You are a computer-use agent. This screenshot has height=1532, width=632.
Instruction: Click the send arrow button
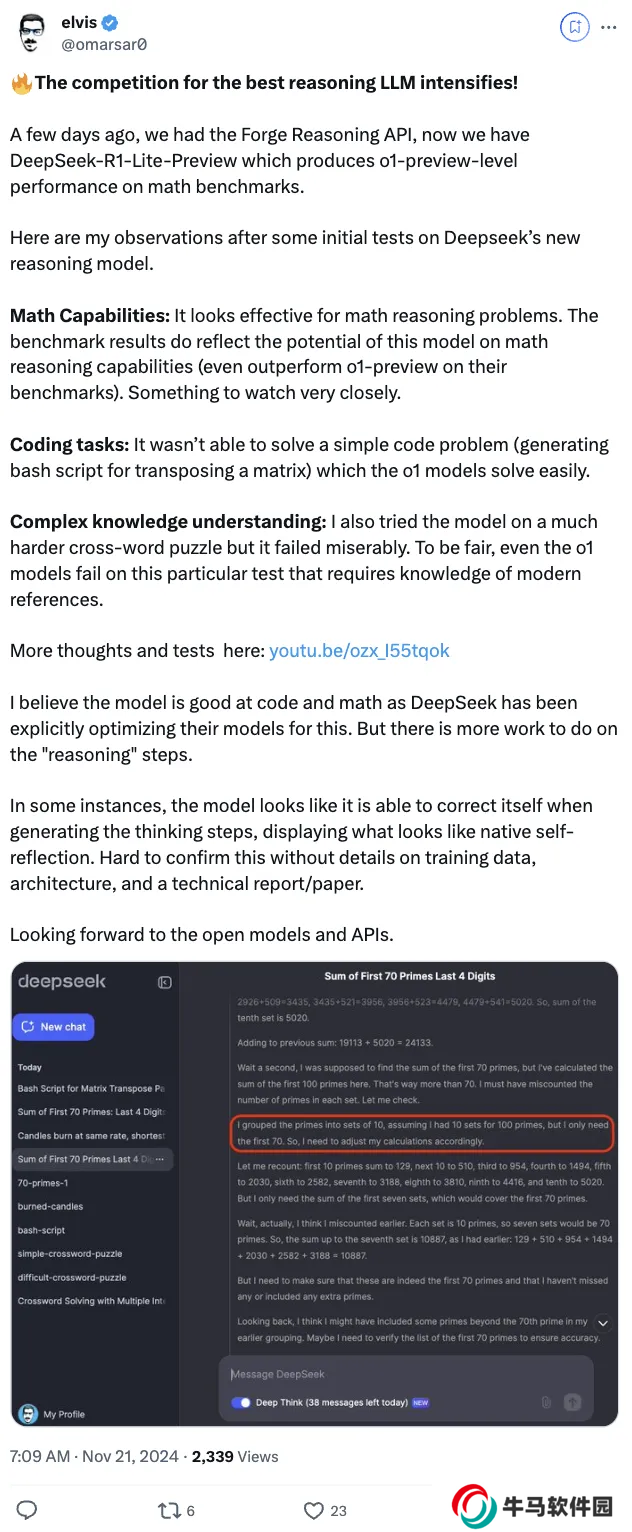click(572, 1402)
